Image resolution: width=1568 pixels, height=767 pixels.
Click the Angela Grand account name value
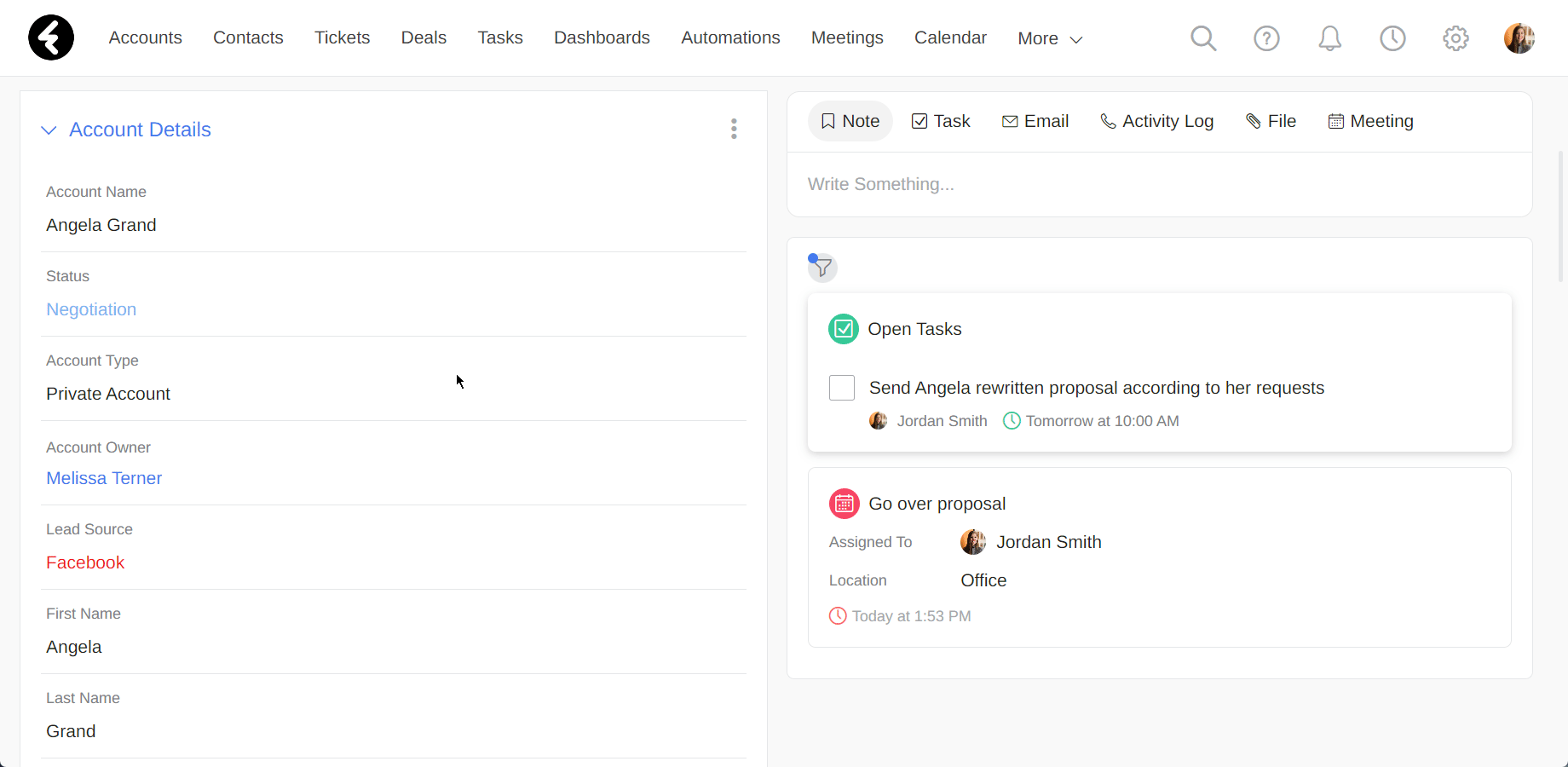101,225
